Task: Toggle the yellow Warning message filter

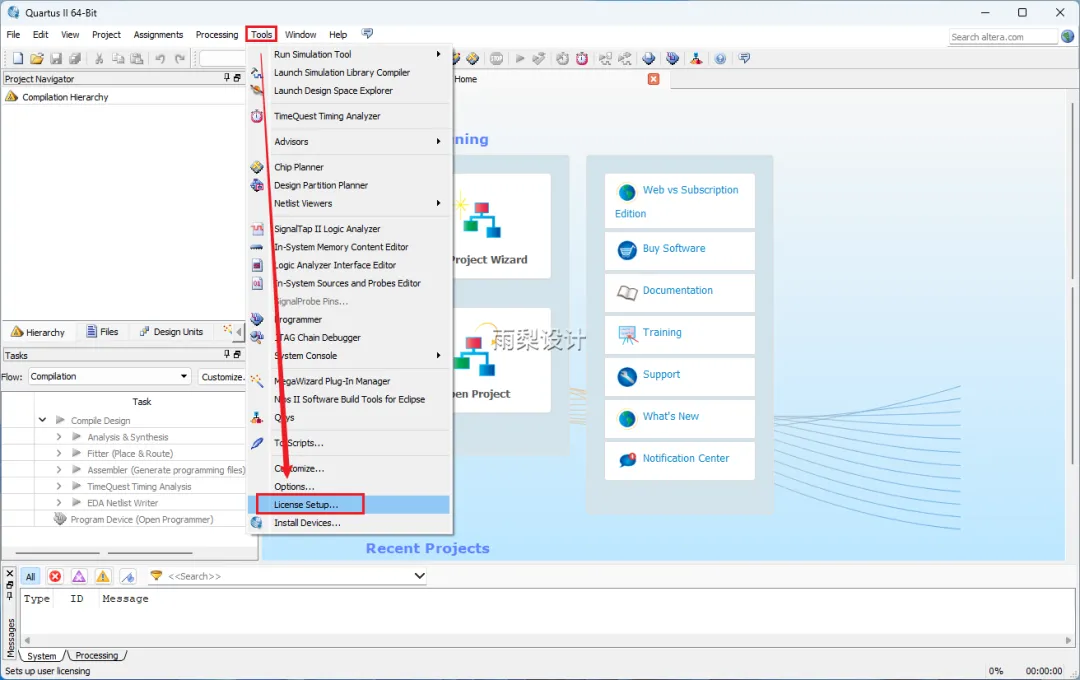Action: point(103,576)
